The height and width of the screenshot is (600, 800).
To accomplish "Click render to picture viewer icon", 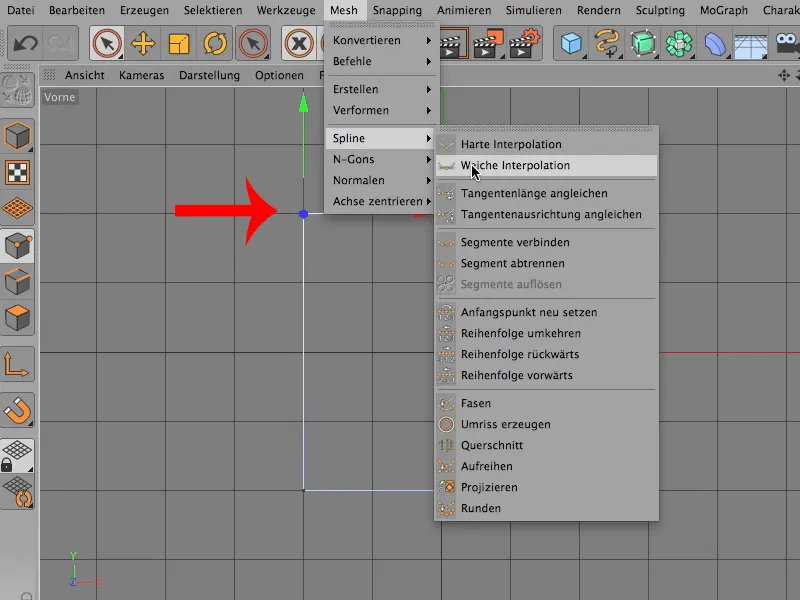I will pos(488,44).
